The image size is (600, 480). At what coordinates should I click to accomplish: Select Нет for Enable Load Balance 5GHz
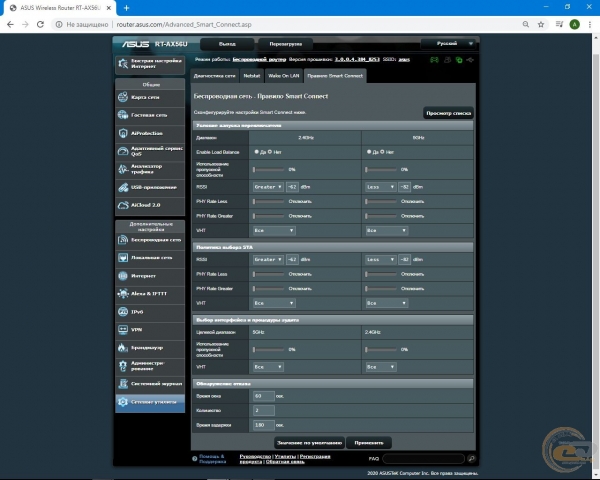pyautogui.click(x=382, y=152)
